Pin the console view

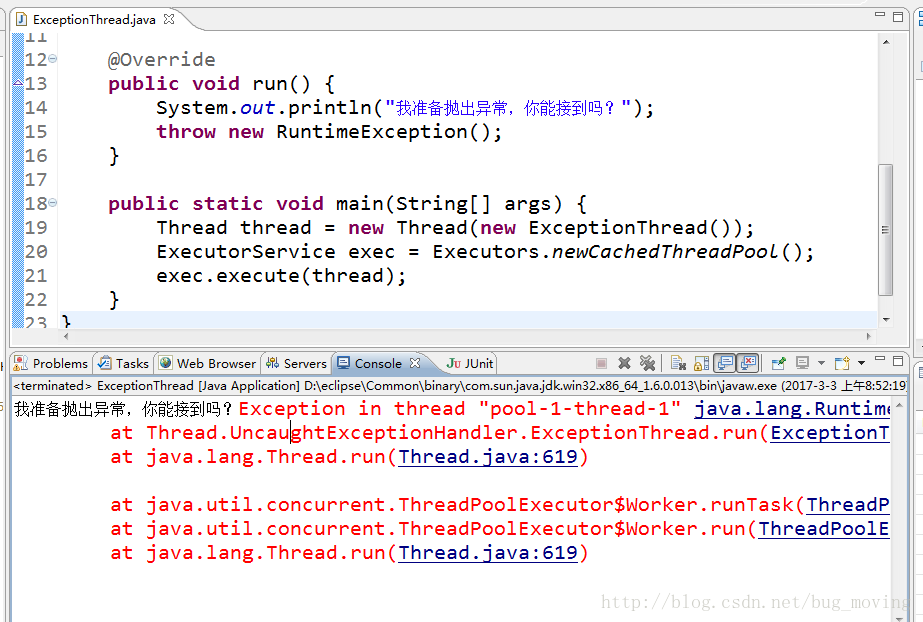tap(779, 363)
